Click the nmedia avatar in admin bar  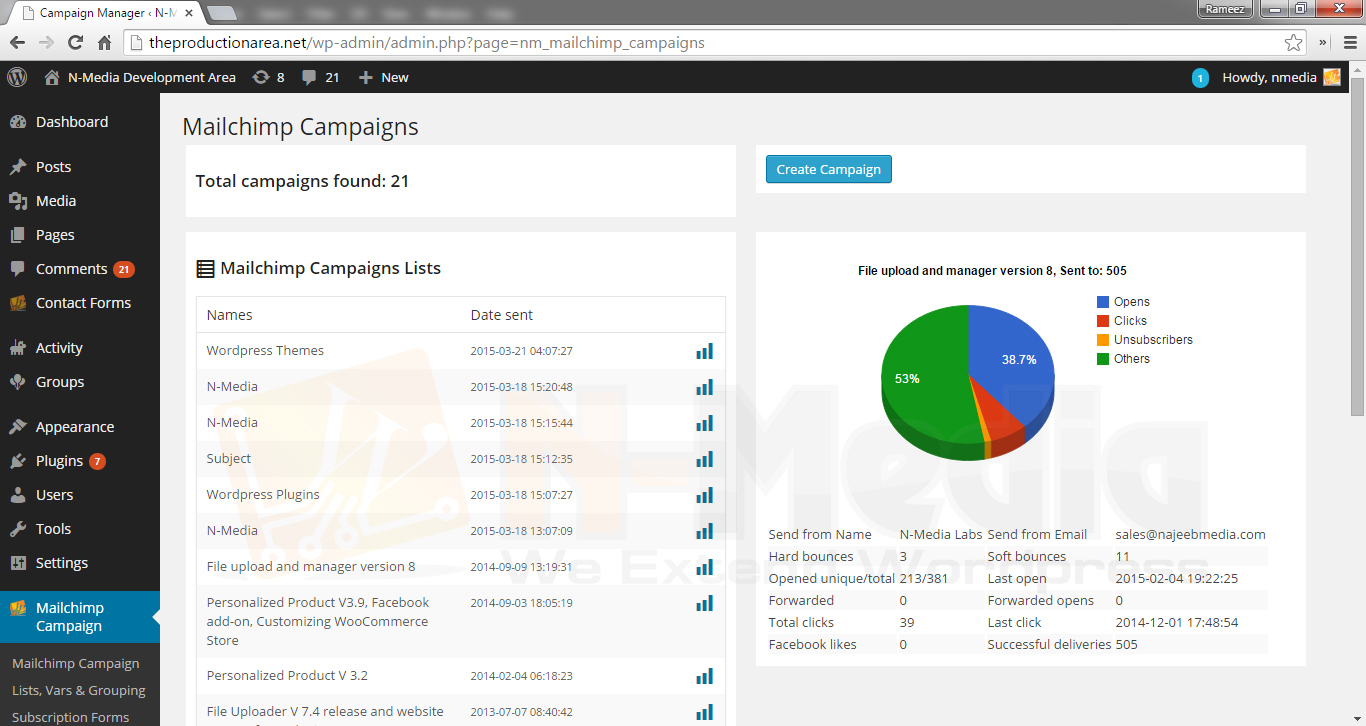pos(1332,77)
